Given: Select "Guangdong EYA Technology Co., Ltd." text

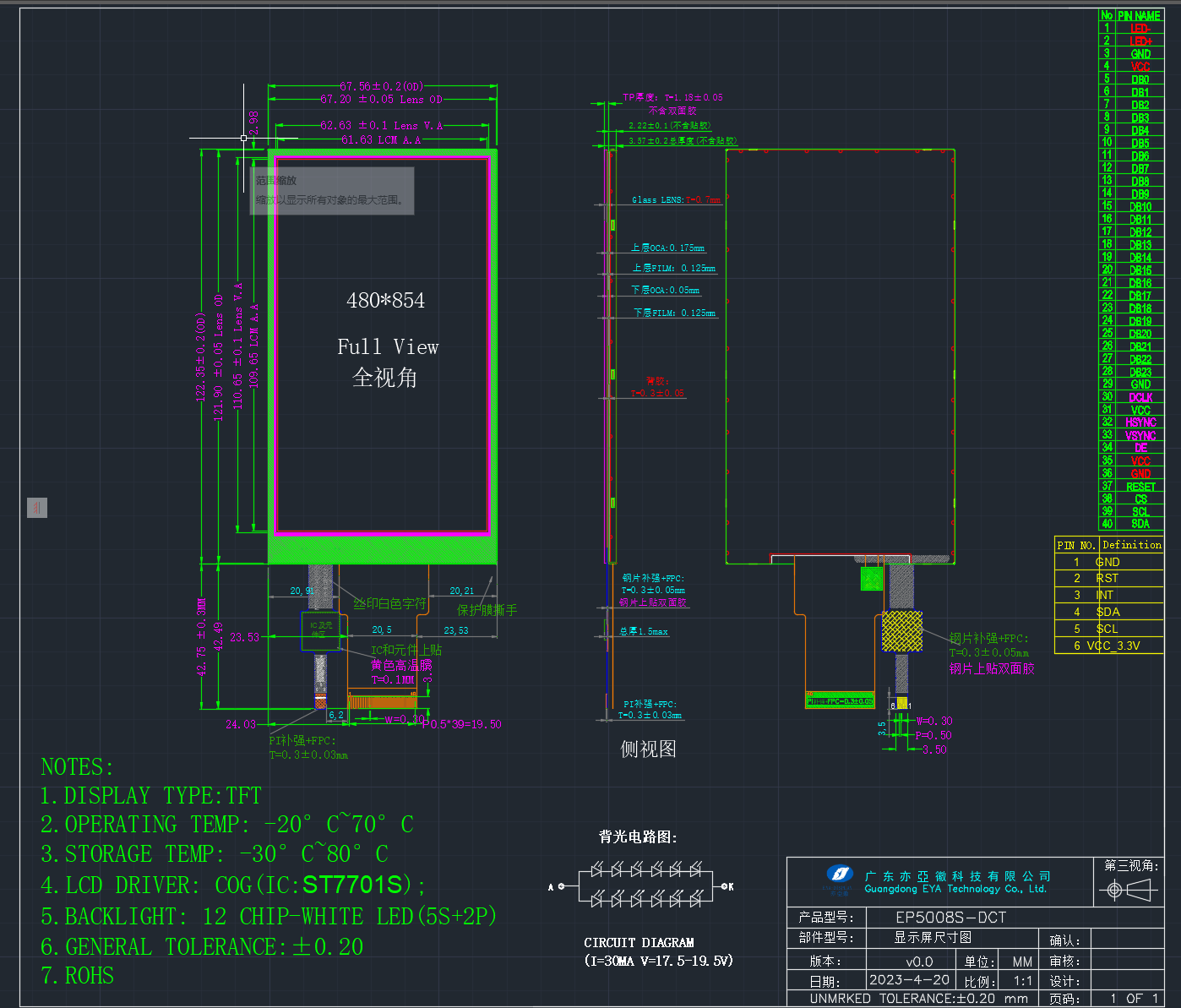Looking at the screenshot, I should [x=955, y=889].
